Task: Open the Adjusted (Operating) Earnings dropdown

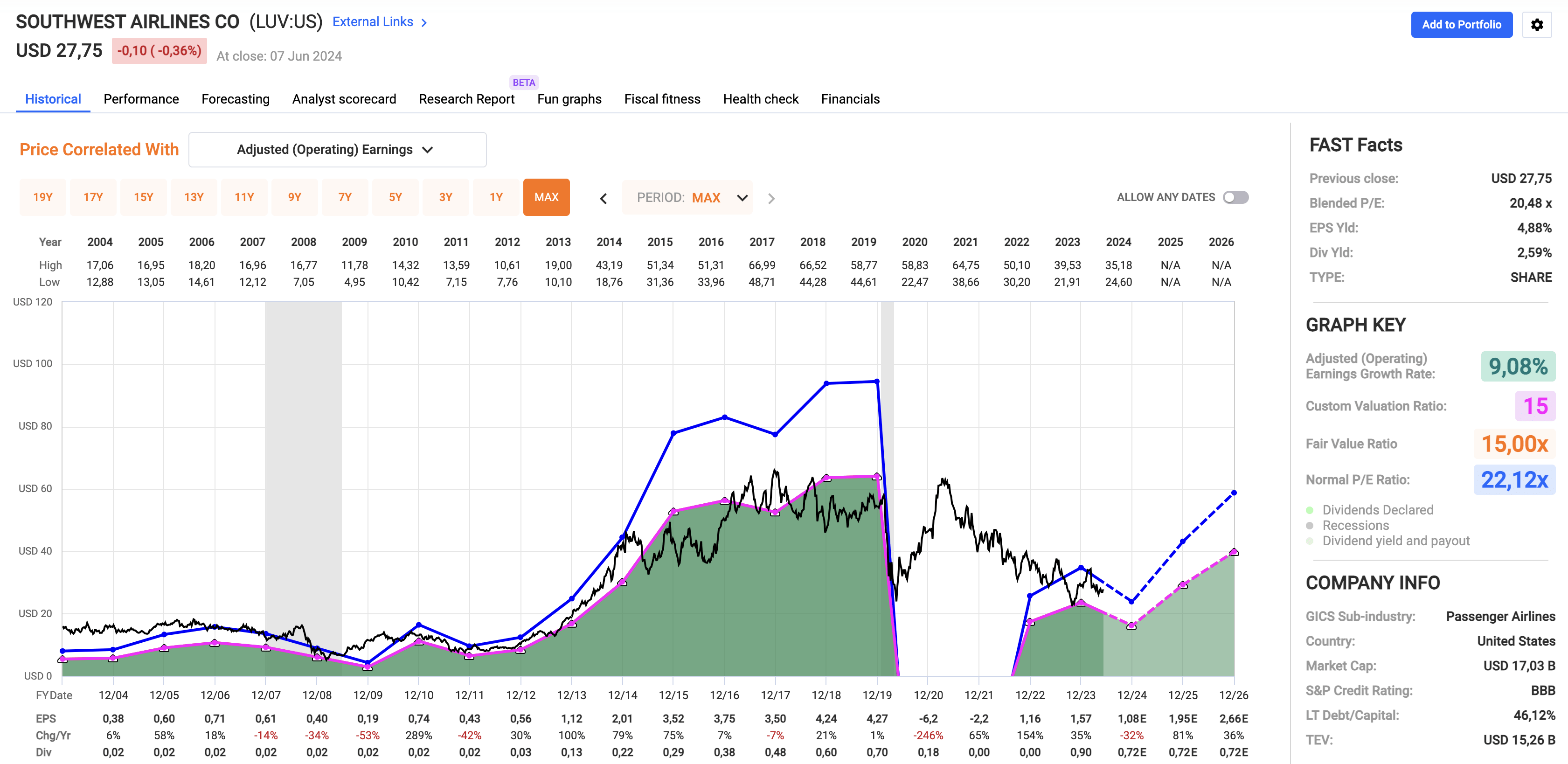Action: tap(337, 150)
